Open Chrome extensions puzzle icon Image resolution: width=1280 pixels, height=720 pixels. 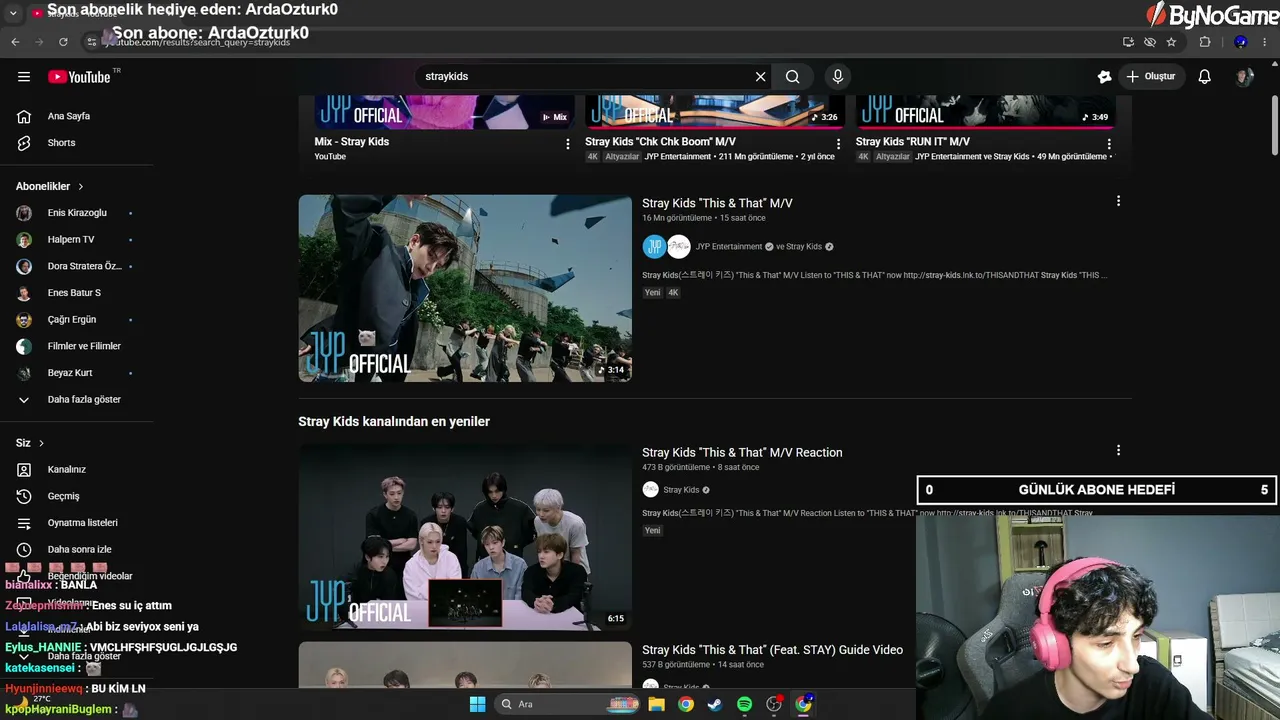pos(1205,42)
